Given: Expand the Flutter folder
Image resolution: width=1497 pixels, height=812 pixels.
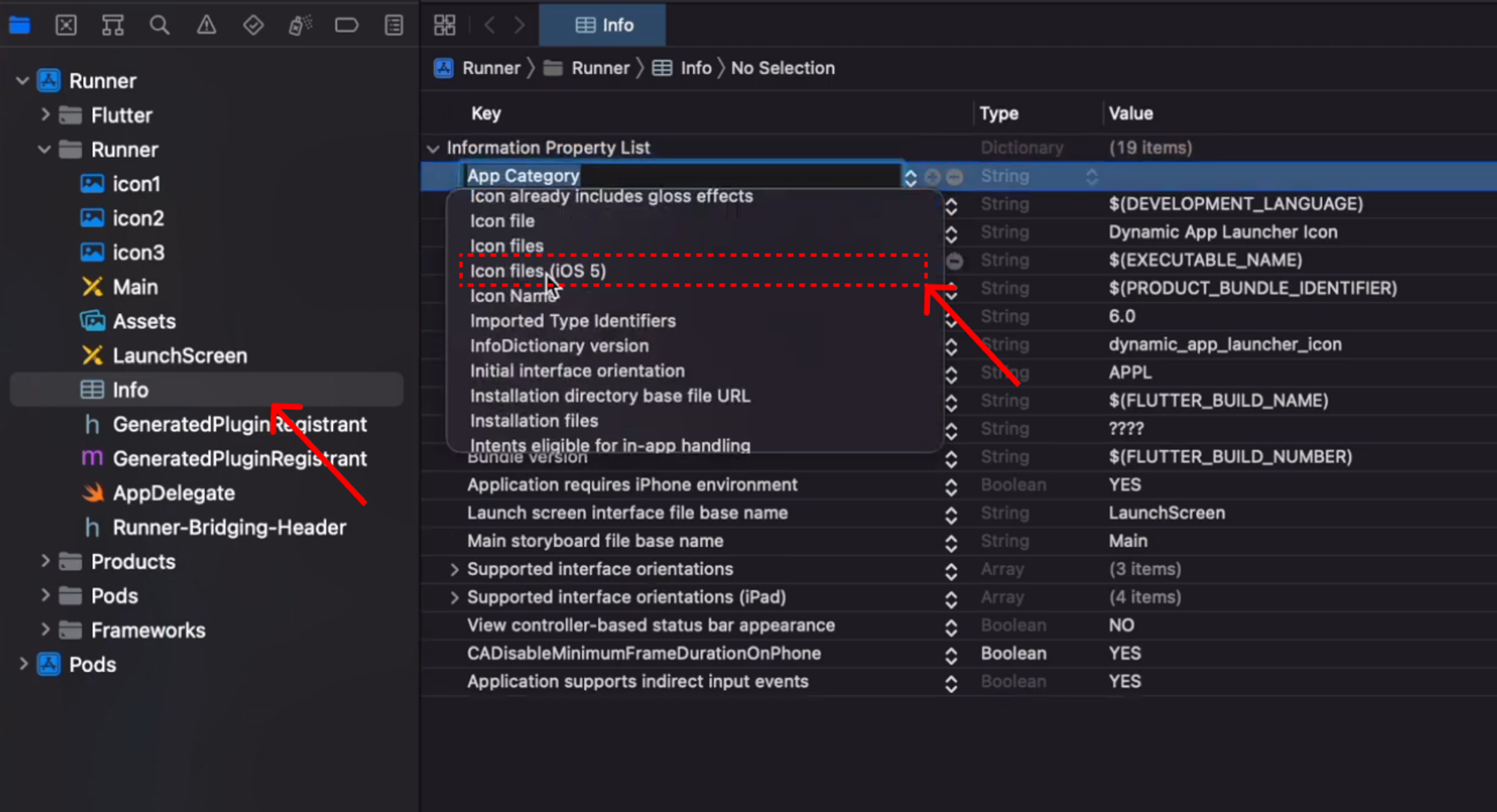Looking at the screenshot, I should pos(45,115).
